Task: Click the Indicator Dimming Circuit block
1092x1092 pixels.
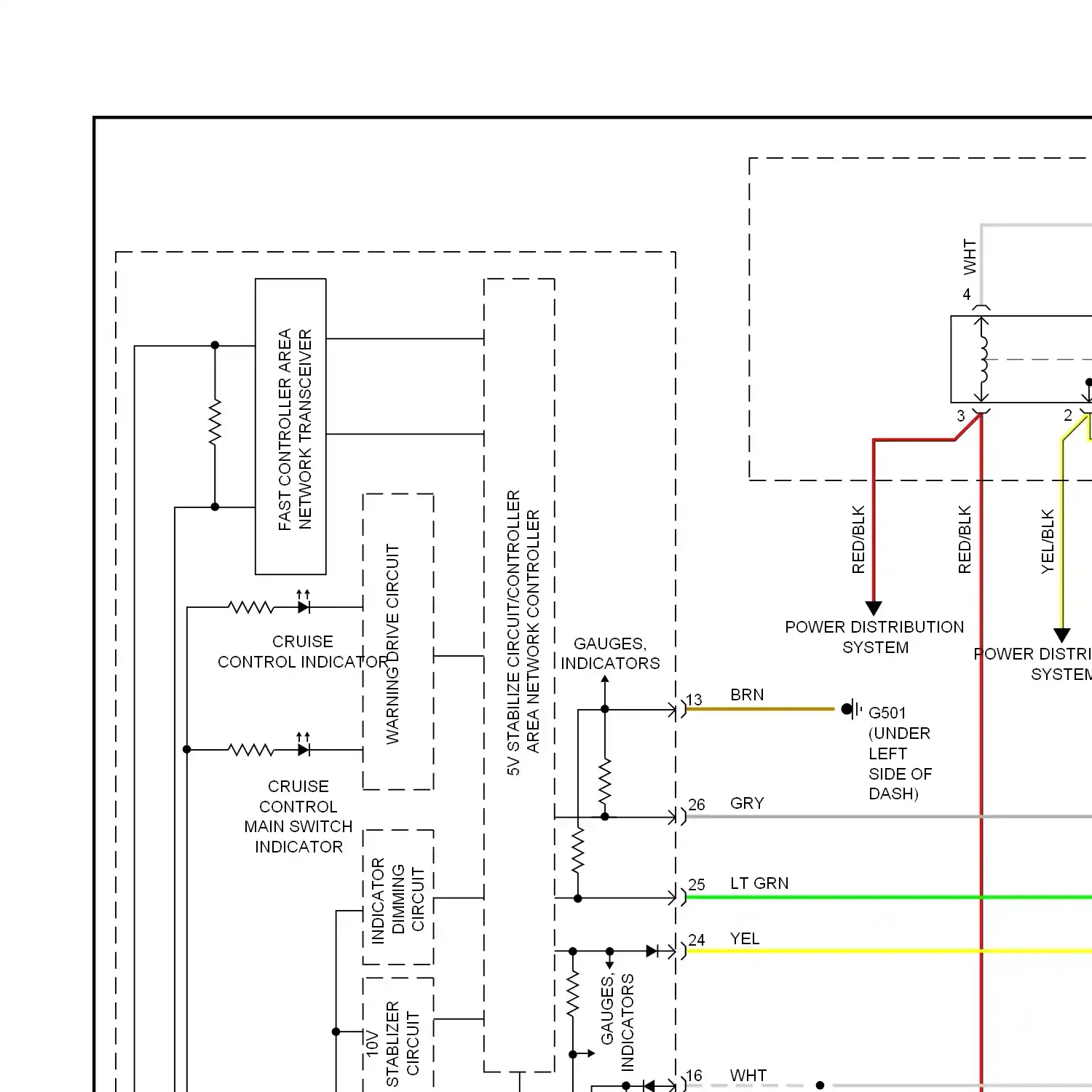Action: [x=398, y=898]
